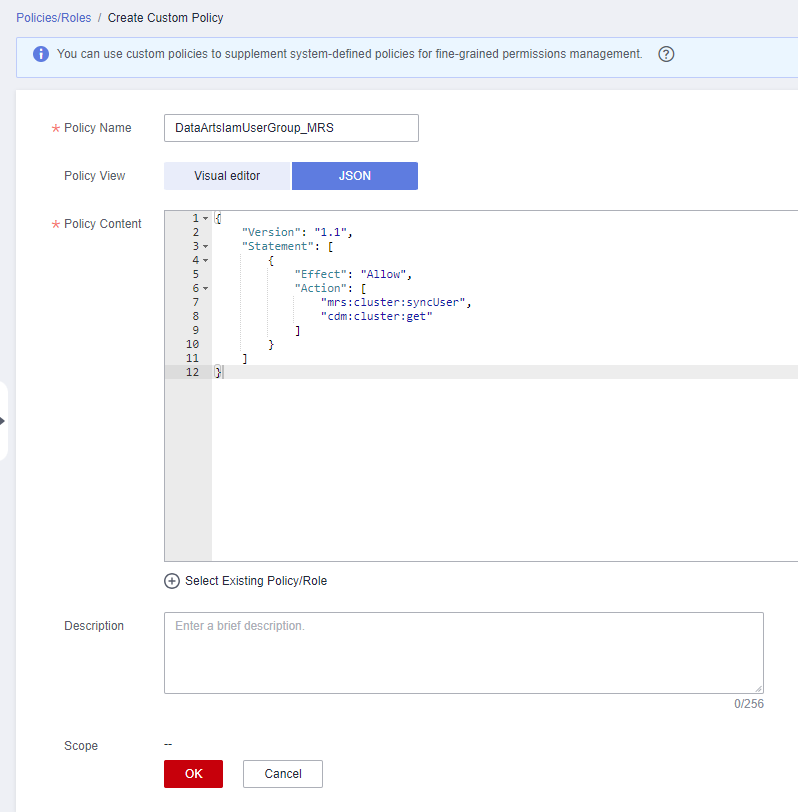Grab the Description textarea resize handle
The height and width of the screenshot is (812, 798).
tap(759, 689)
